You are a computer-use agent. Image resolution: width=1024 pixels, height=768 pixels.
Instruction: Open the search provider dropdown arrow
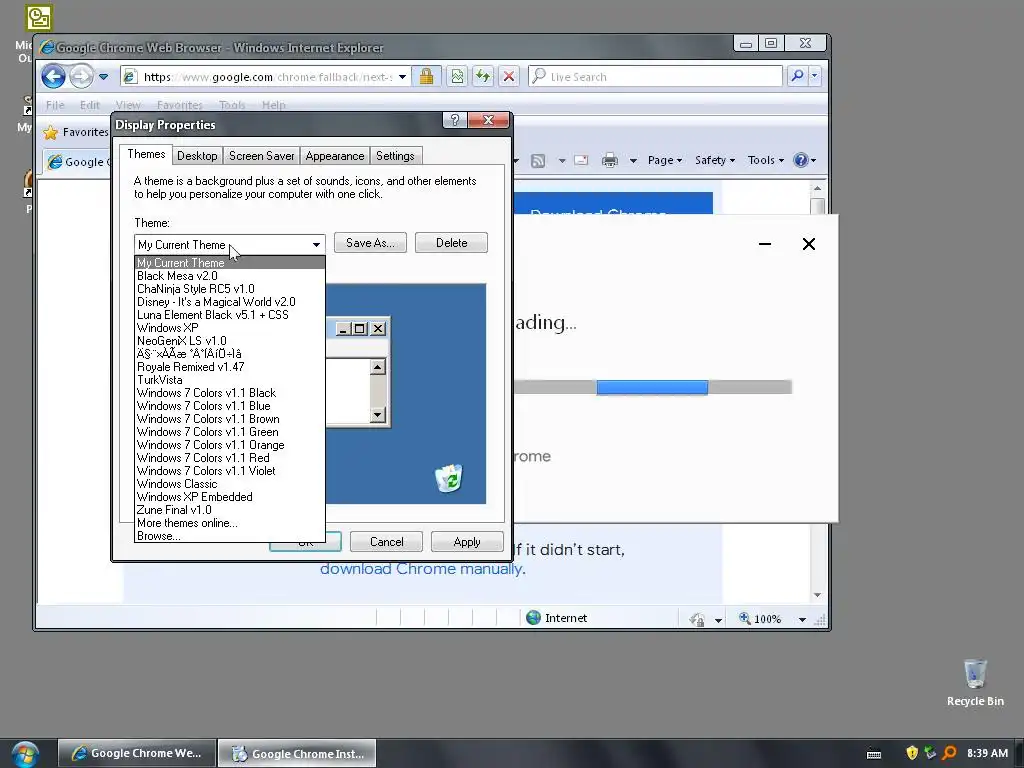(x=814, y=76)
